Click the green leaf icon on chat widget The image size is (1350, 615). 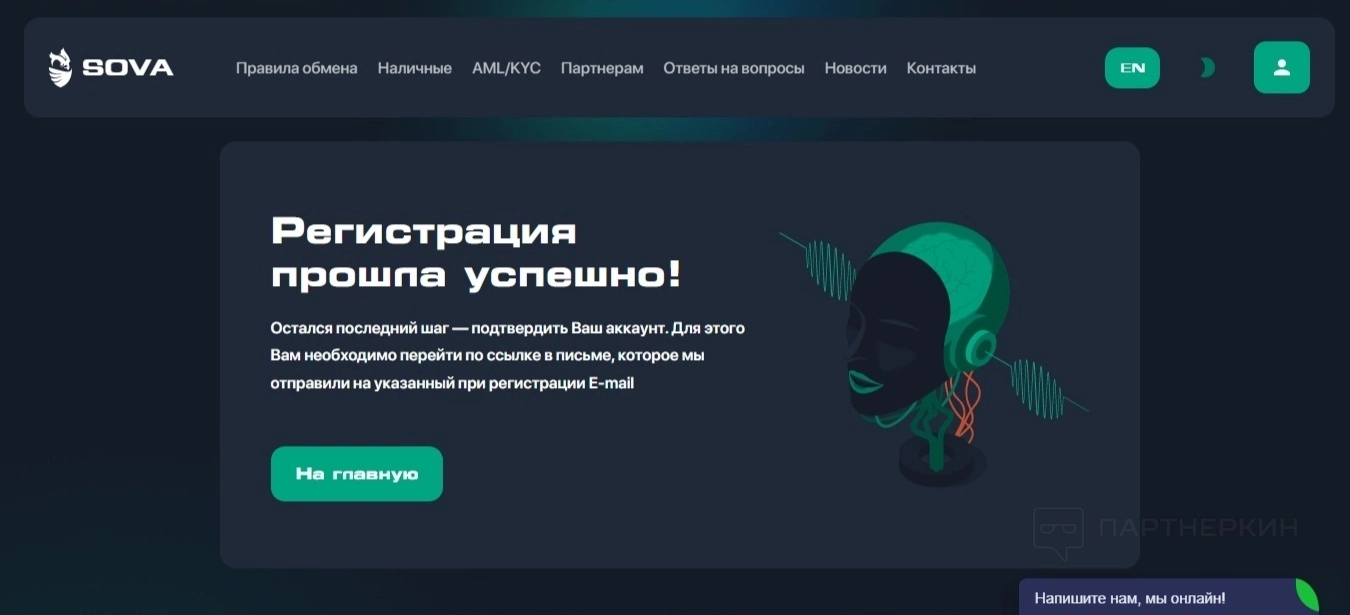1307,595
